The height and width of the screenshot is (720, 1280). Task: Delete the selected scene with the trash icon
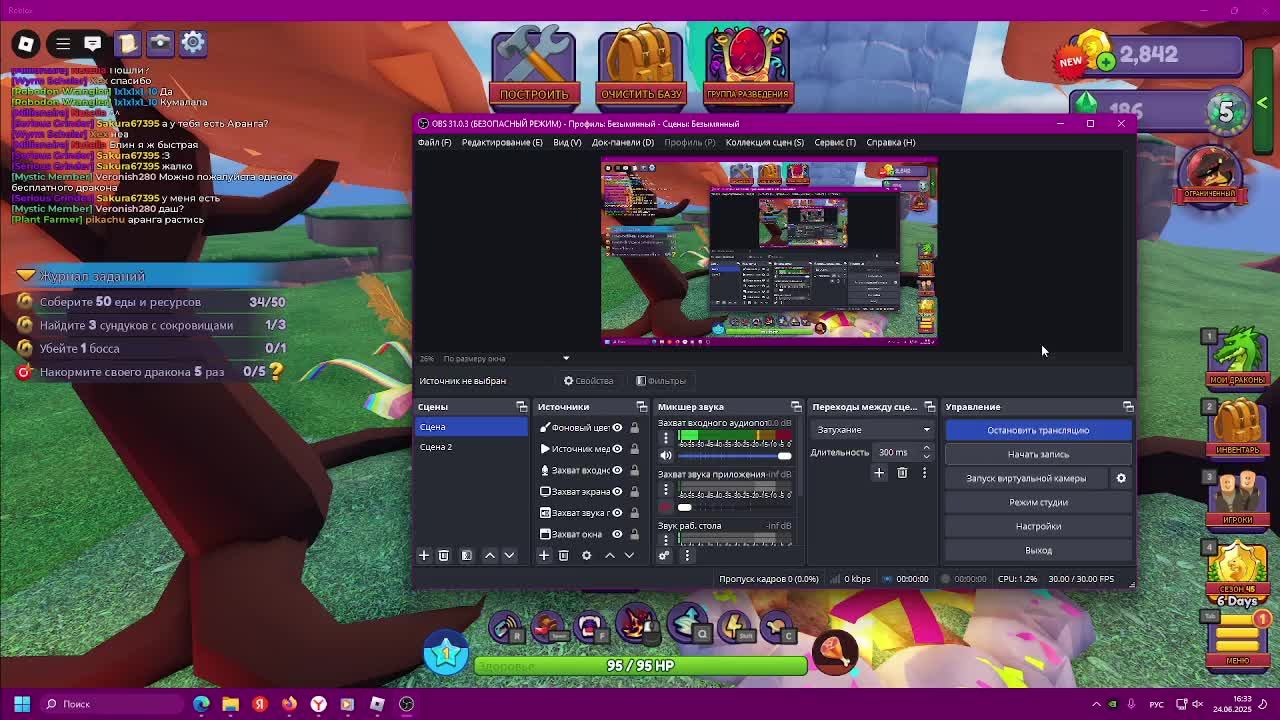[x=444, y=555]
